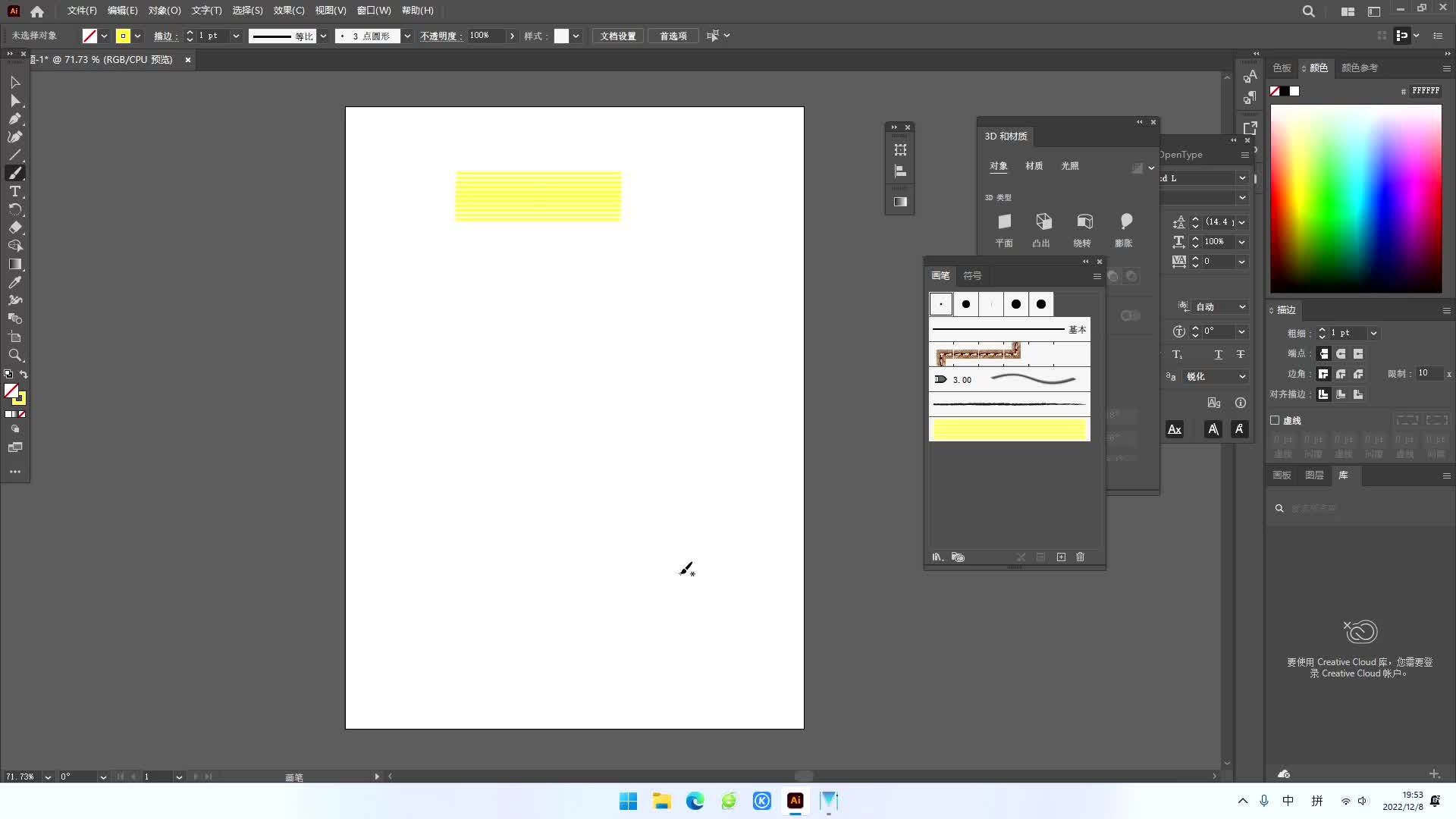Image resolution: width=1456 pixels, height=819 pixels.
Task: Enable the 虚线 dashed line checkbox
Action: point(1275,420)
